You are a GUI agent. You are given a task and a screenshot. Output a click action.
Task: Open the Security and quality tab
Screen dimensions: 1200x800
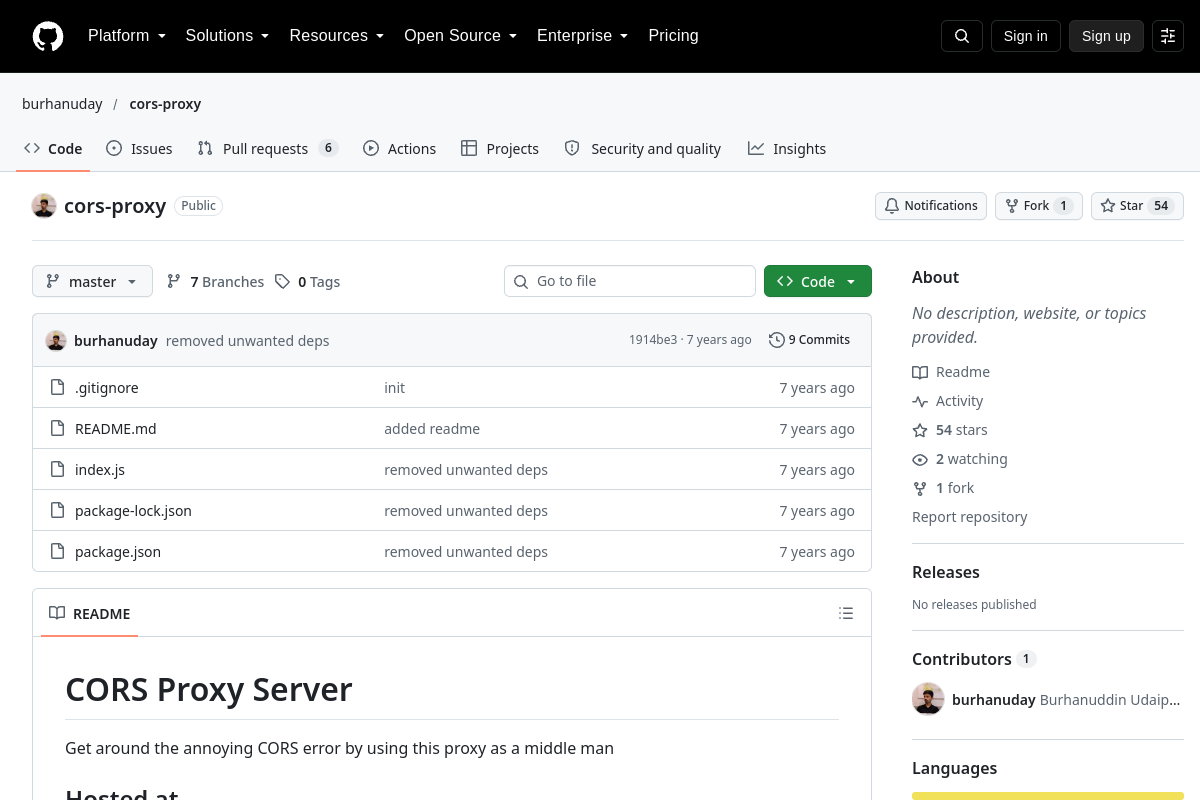pyautogui.click(x=643, y=148)
